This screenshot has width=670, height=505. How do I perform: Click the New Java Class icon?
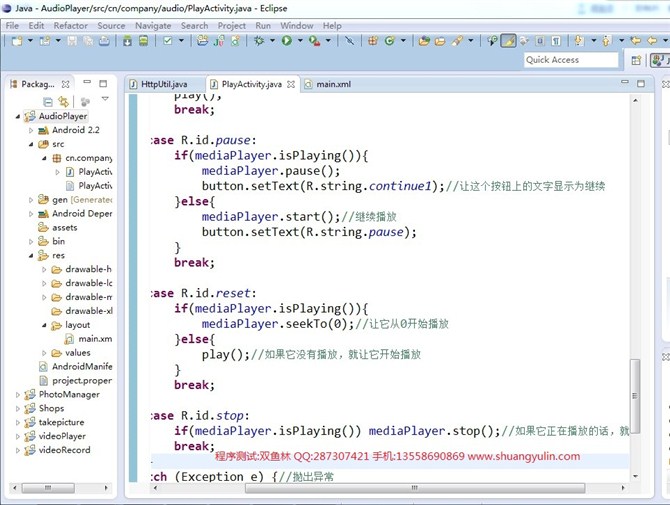[389, 41]
